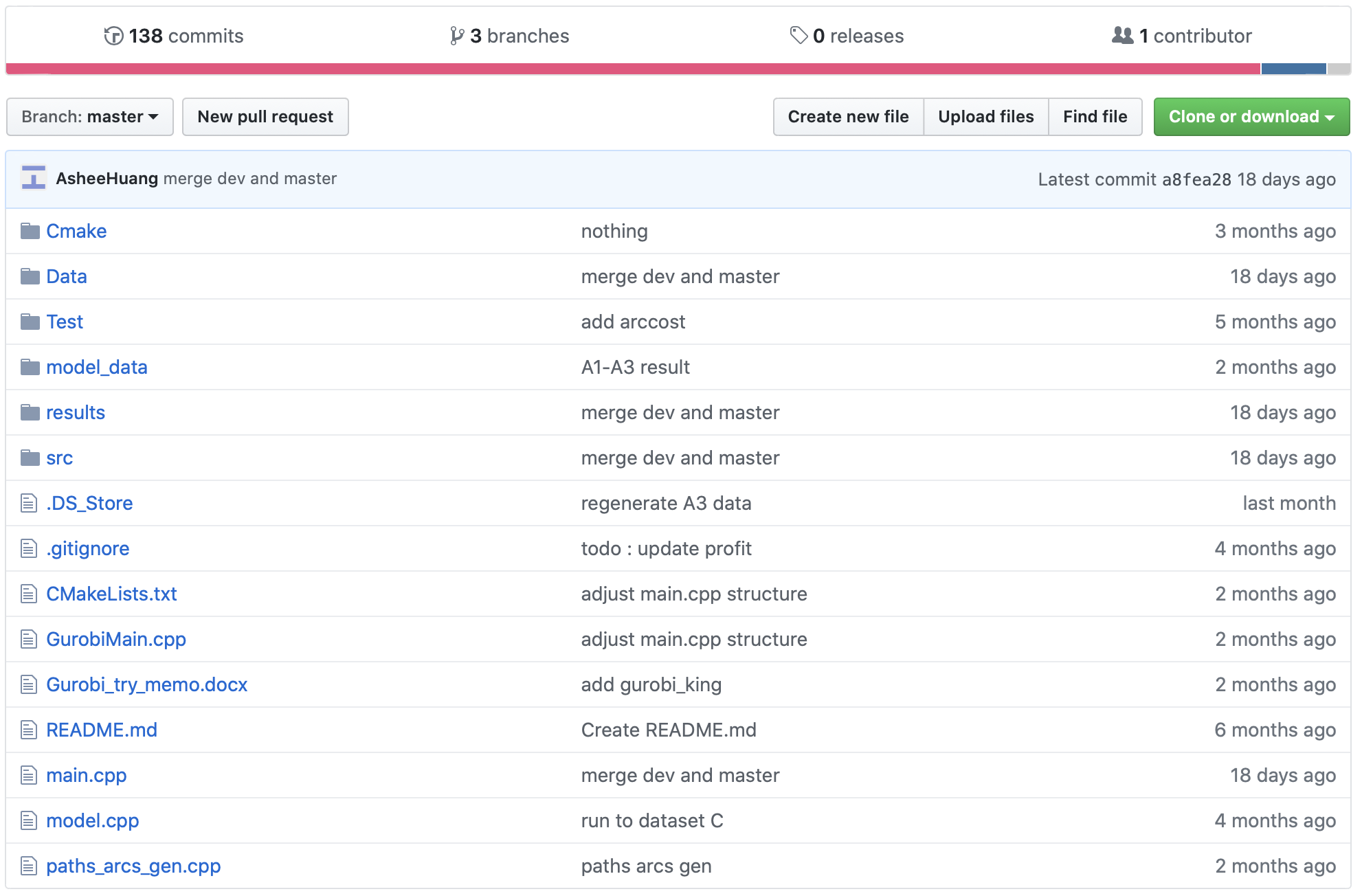Click the contributors people icon
1362x896 pixels.
[1122, 35]
